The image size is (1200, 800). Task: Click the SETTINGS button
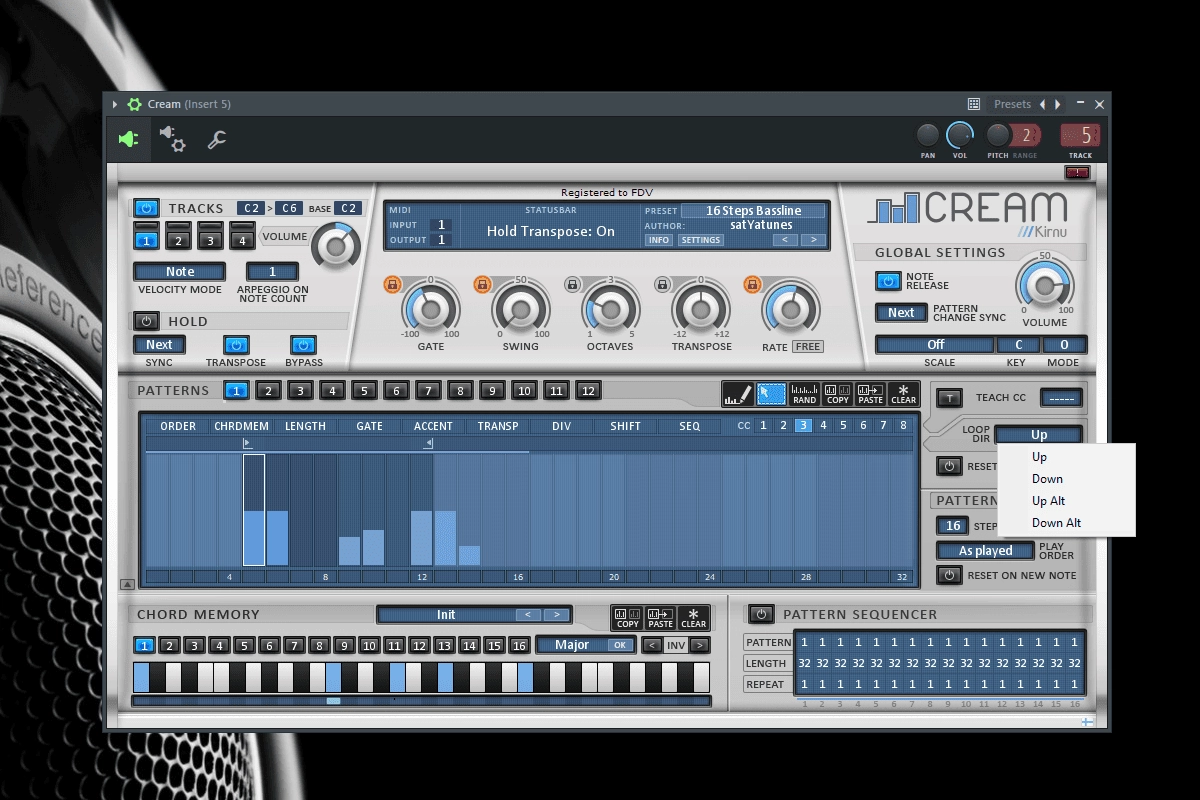pyautogui.click(x=701, y=240)
